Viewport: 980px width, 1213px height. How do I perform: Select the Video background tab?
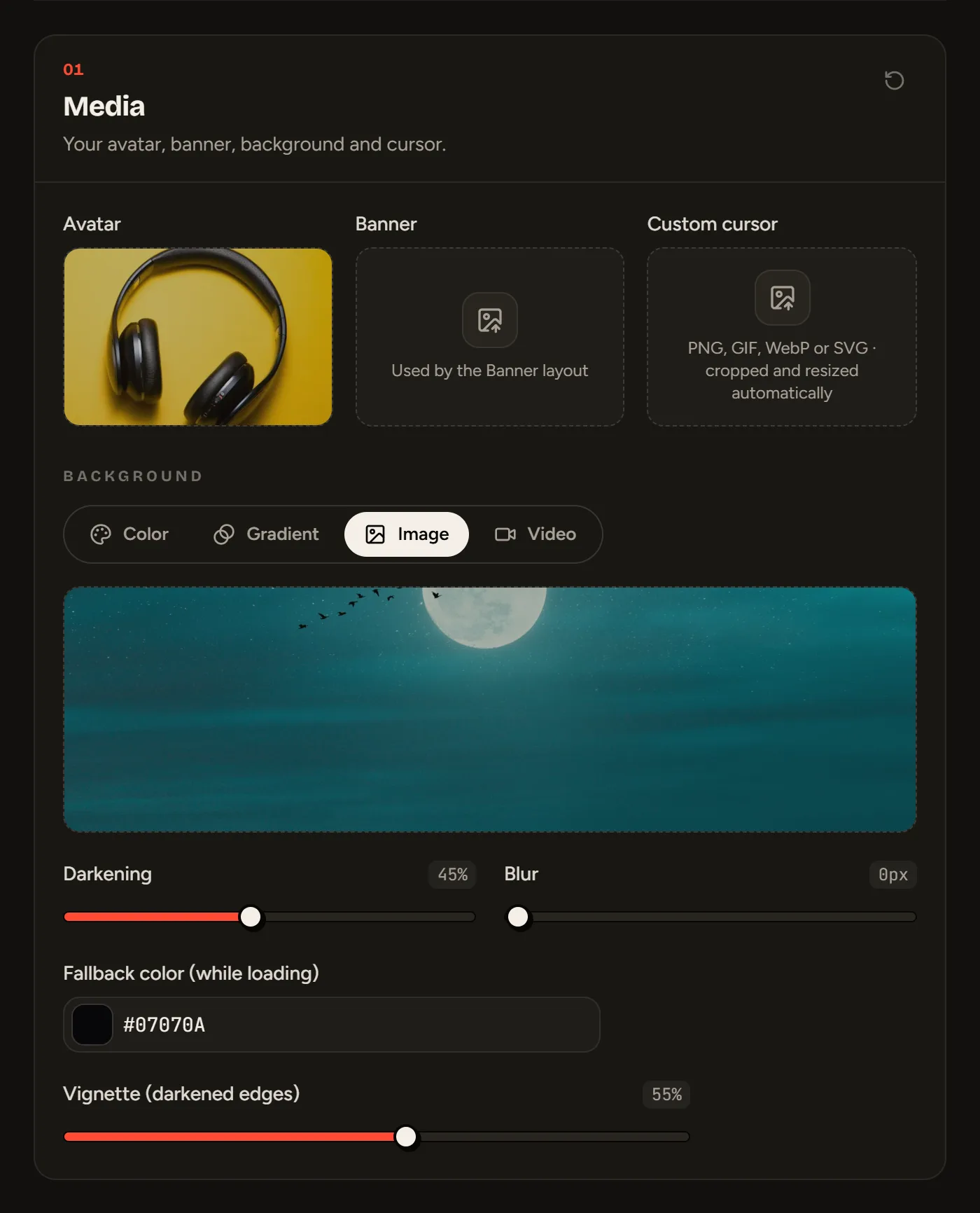point(535,534)
